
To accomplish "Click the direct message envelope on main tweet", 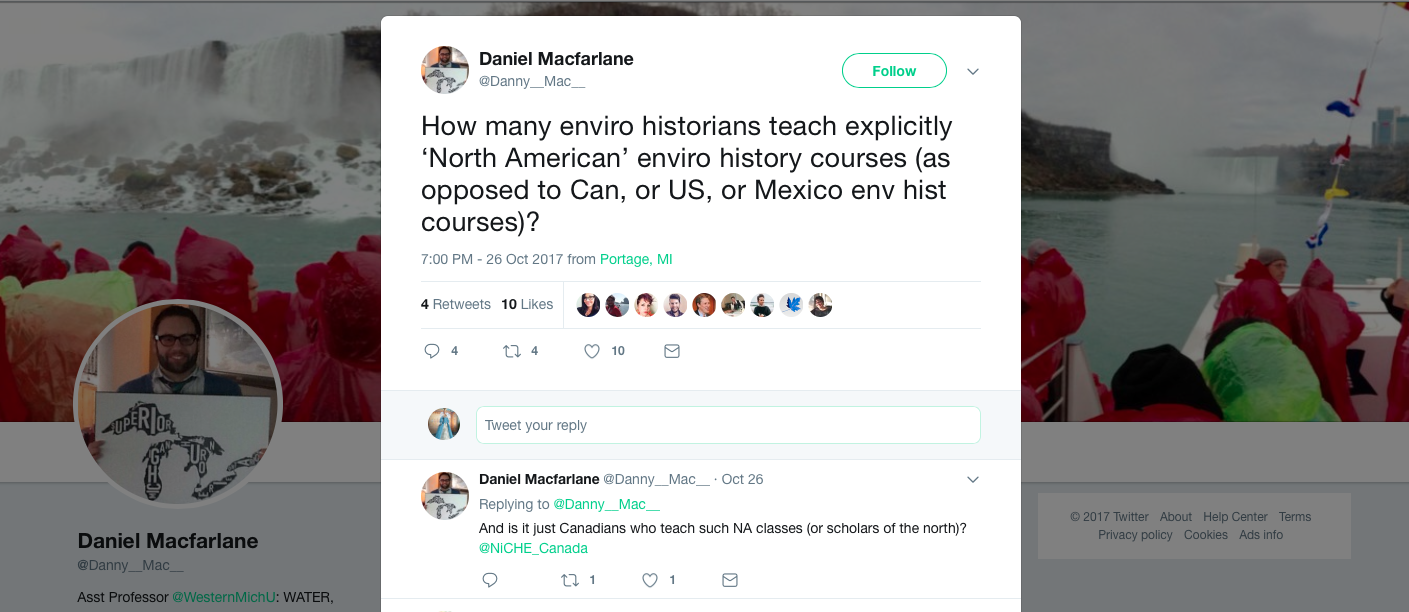I will [672, 351].
